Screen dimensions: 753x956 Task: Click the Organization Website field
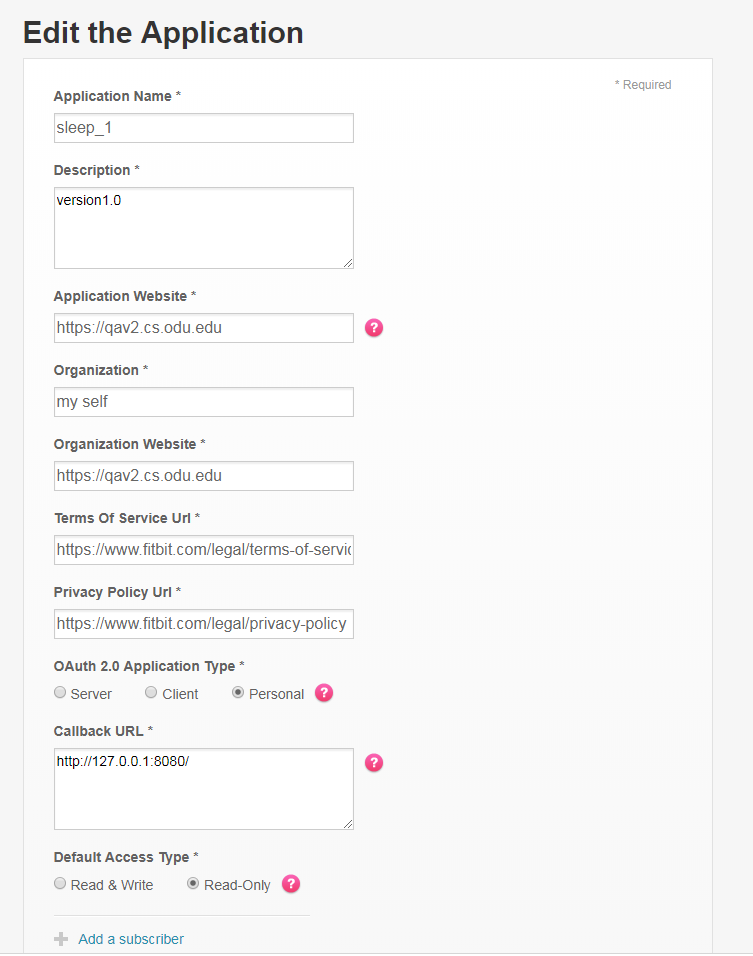pyautogui.click(x=203, y=476)
